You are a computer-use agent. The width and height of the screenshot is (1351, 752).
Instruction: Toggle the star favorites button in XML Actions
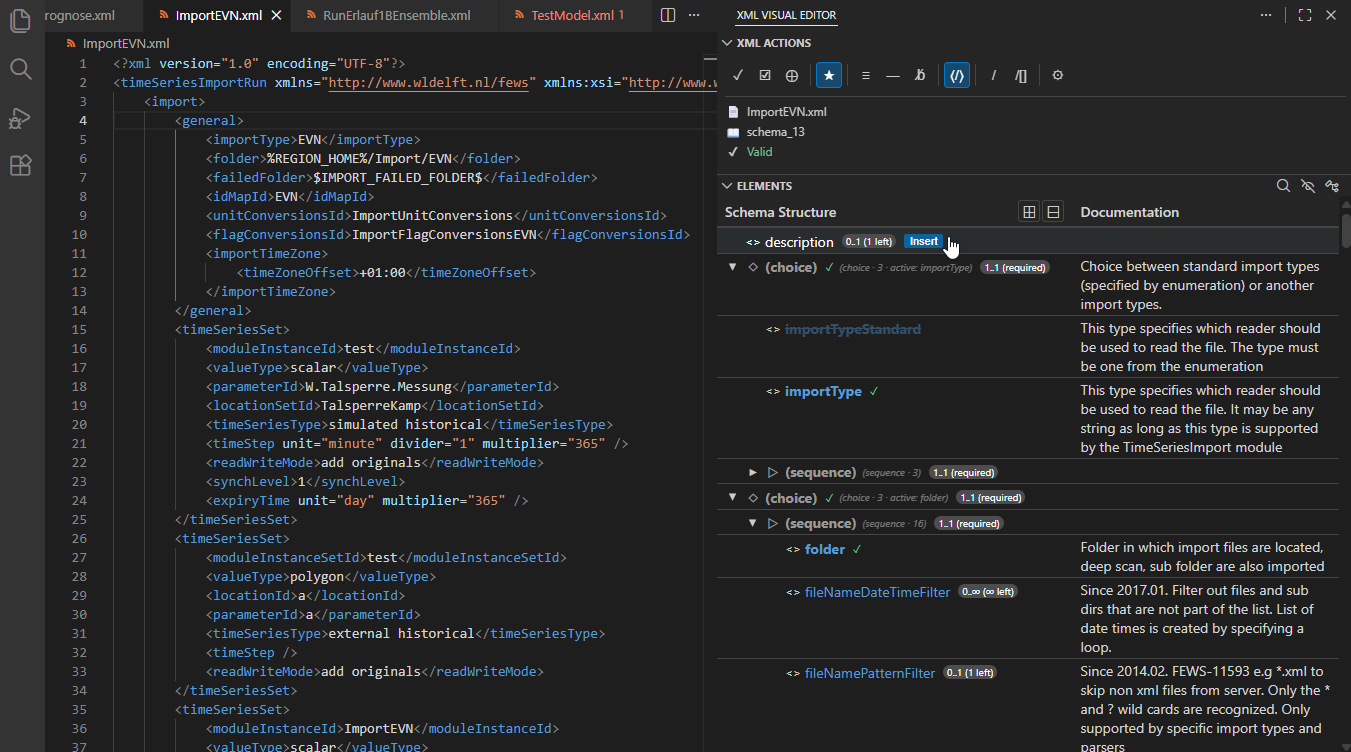(828, 75)
